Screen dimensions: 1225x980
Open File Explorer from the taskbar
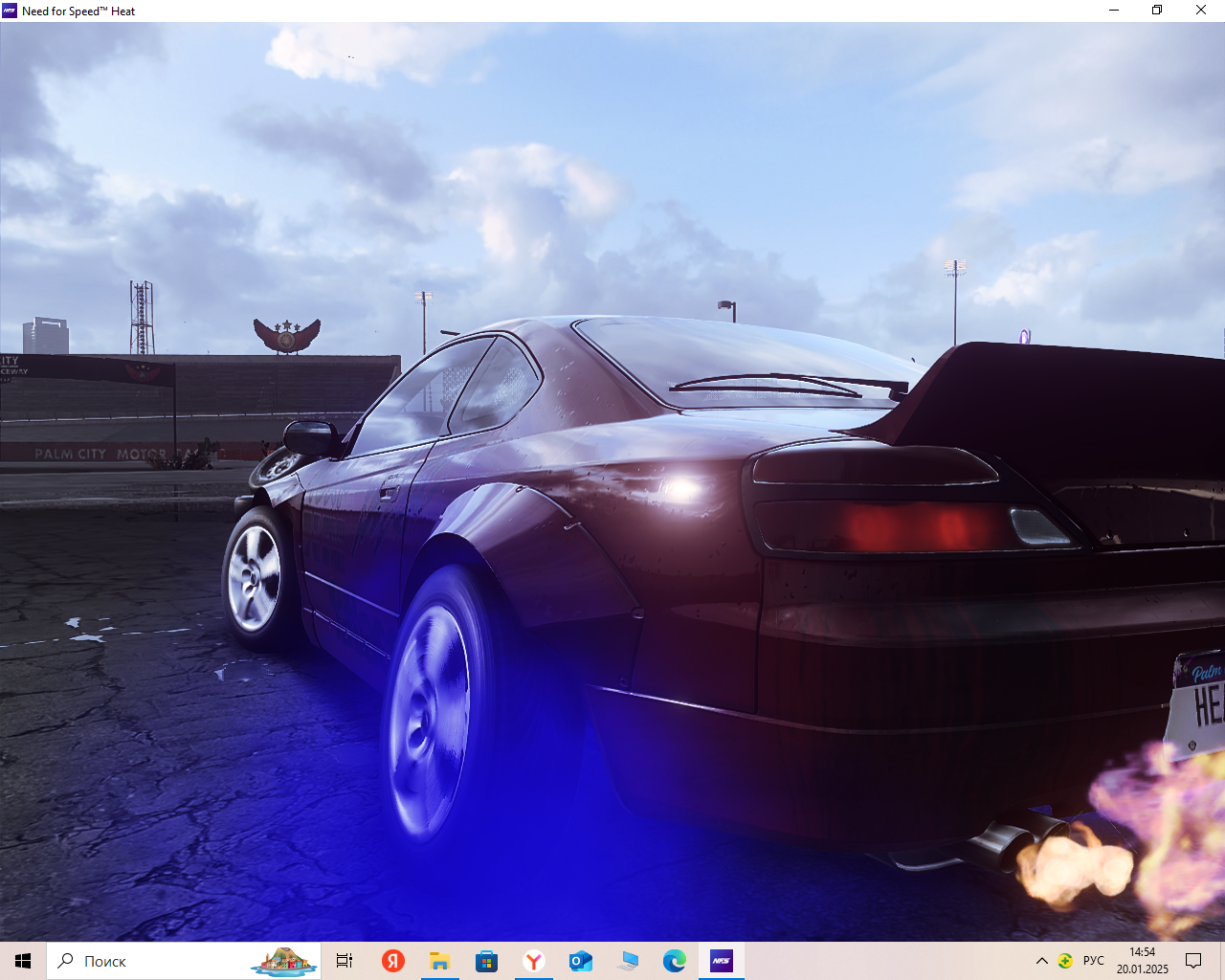439,961
